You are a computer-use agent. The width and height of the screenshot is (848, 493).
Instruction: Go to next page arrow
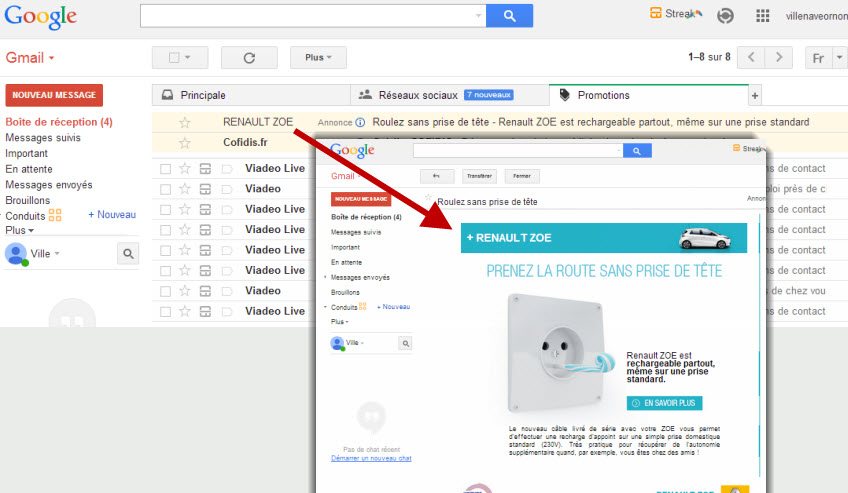coord(779,57)
